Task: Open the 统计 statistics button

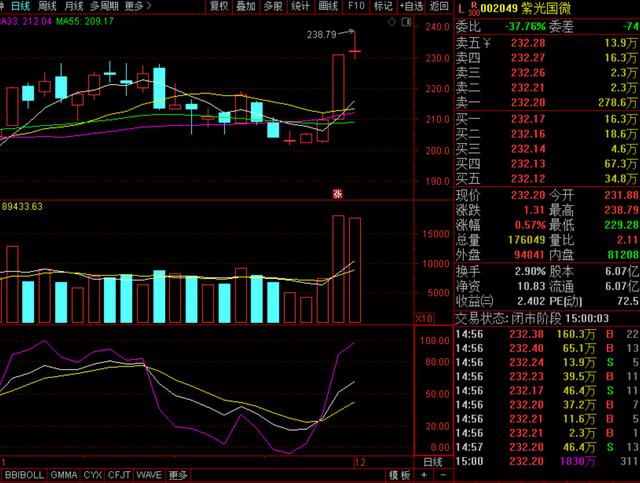Action: pos(300,6)
